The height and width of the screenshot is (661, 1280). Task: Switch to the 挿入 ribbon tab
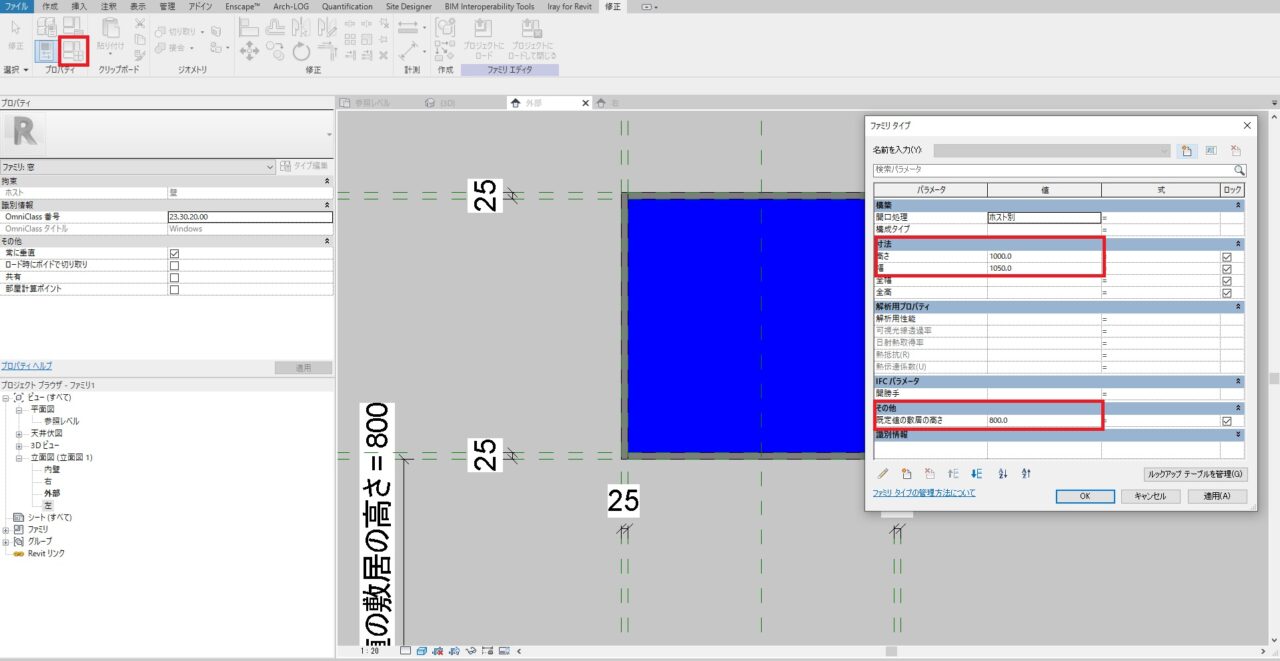pos(79,6)
